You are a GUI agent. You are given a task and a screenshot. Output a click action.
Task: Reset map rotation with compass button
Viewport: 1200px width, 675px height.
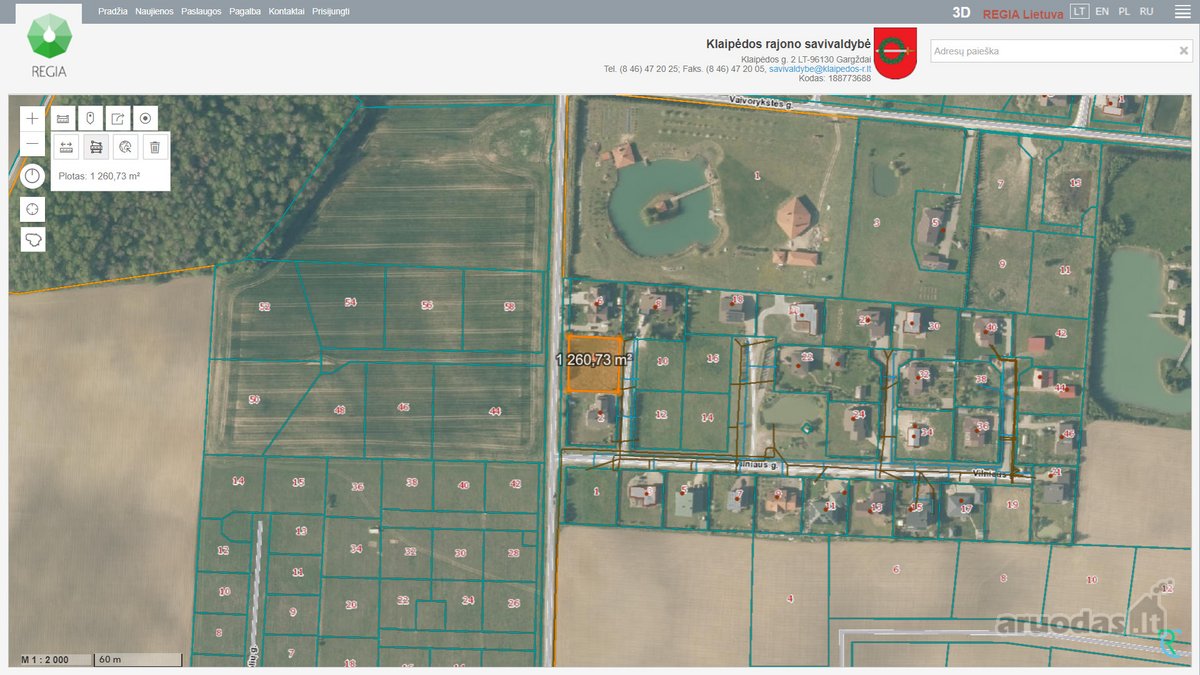coord(33,176)
